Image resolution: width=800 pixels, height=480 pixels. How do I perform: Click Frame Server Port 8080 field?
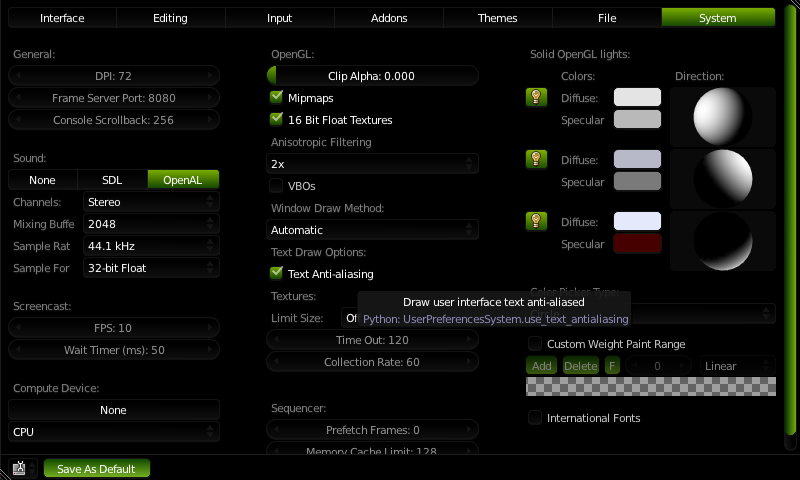pos(114,97)
